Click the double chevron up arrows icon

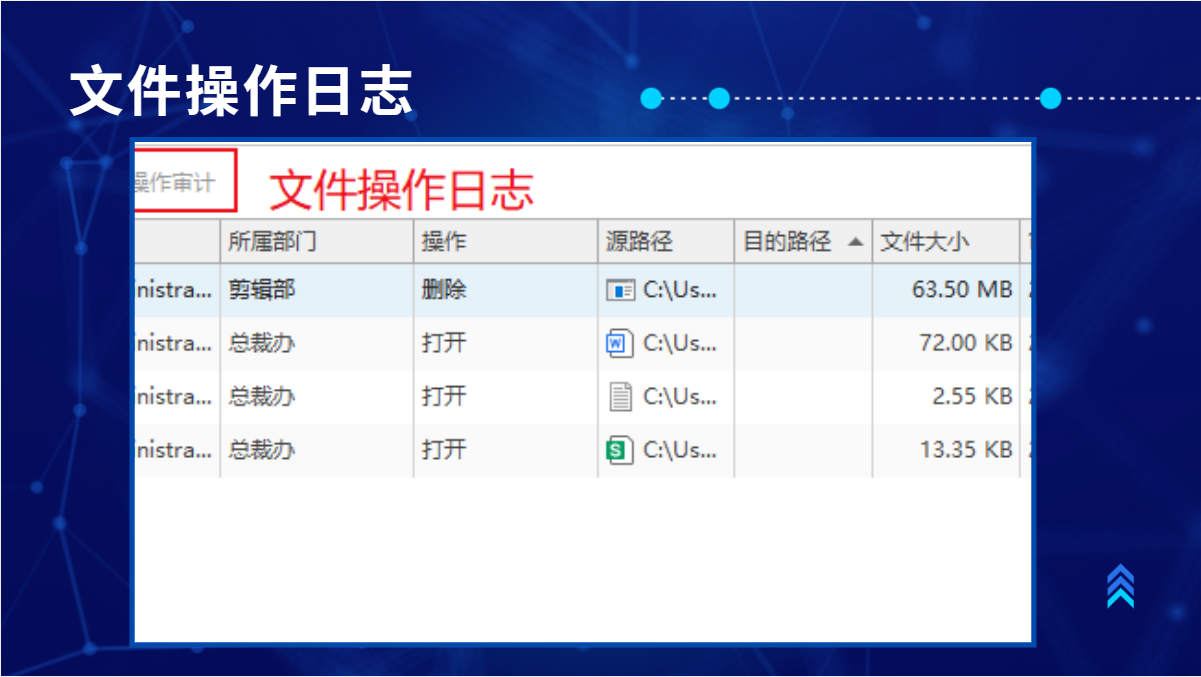click(1120, 586)
